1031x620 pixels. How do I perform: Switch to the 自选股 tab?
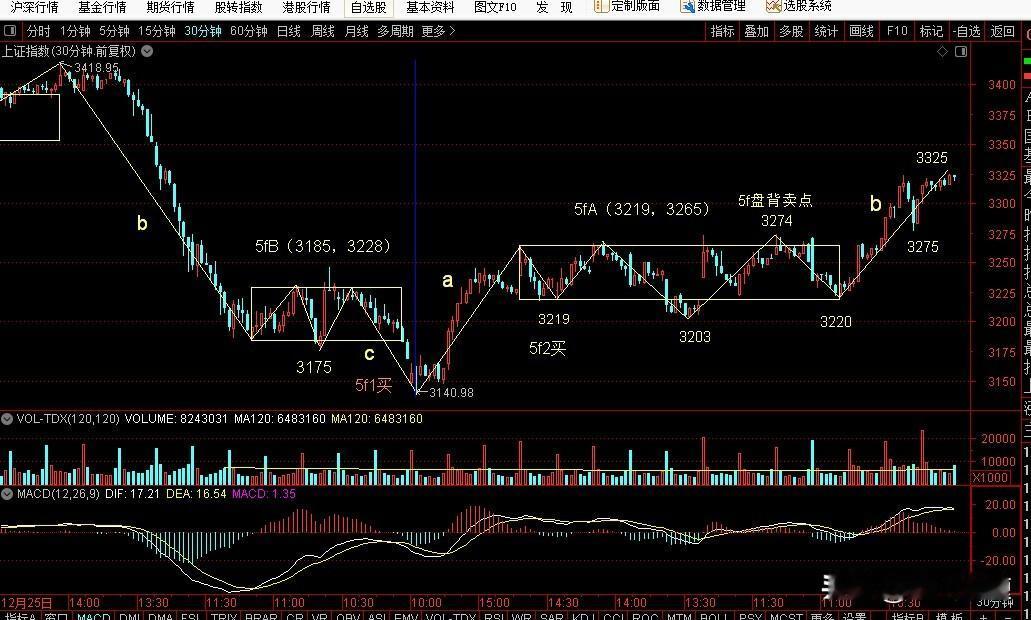(x=368, y=7)
